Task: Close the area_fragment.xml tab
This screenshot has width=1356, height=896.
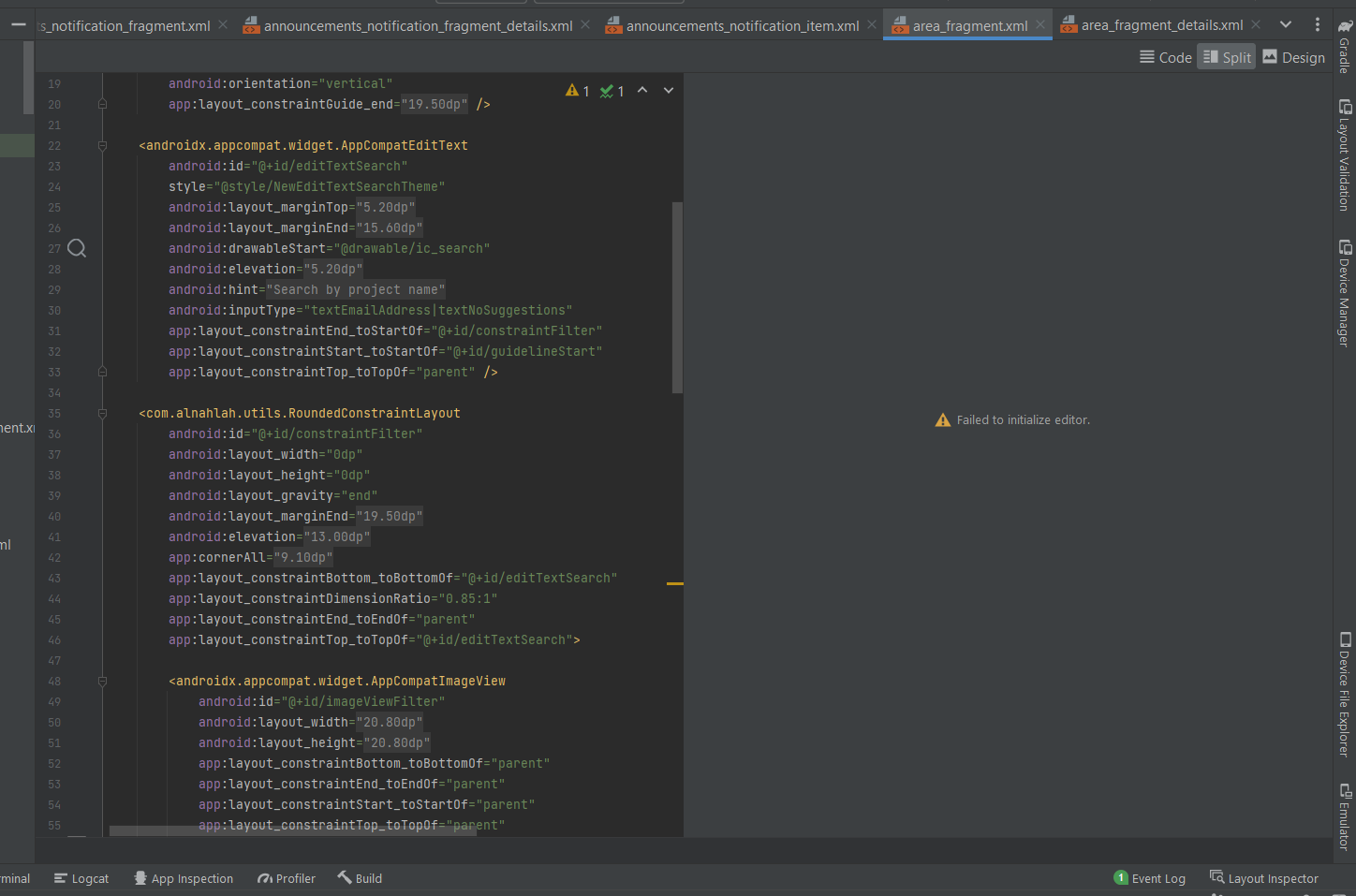Action: [x=1040, y=25]
